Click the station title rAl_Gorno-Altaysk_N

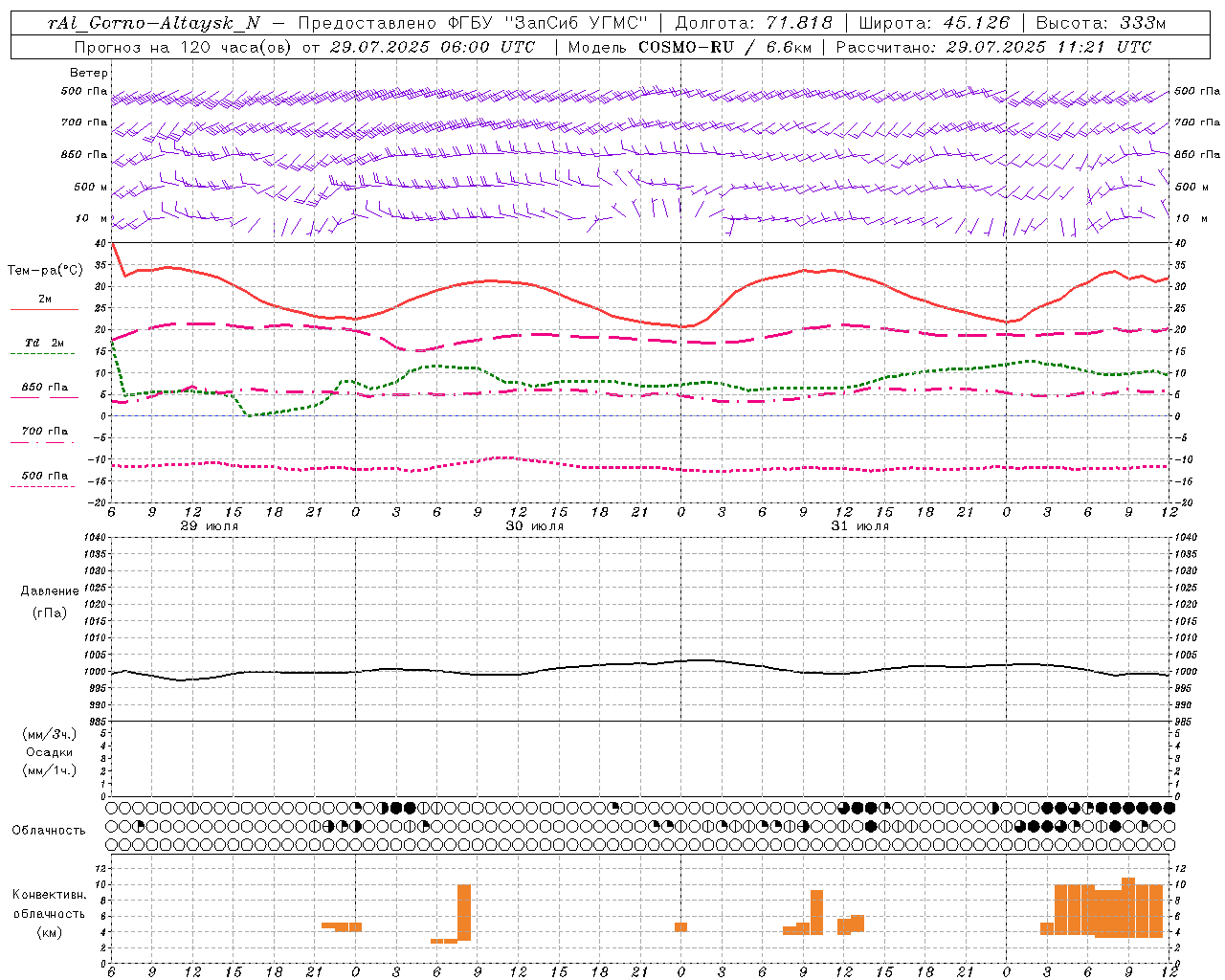click(153, 24)
